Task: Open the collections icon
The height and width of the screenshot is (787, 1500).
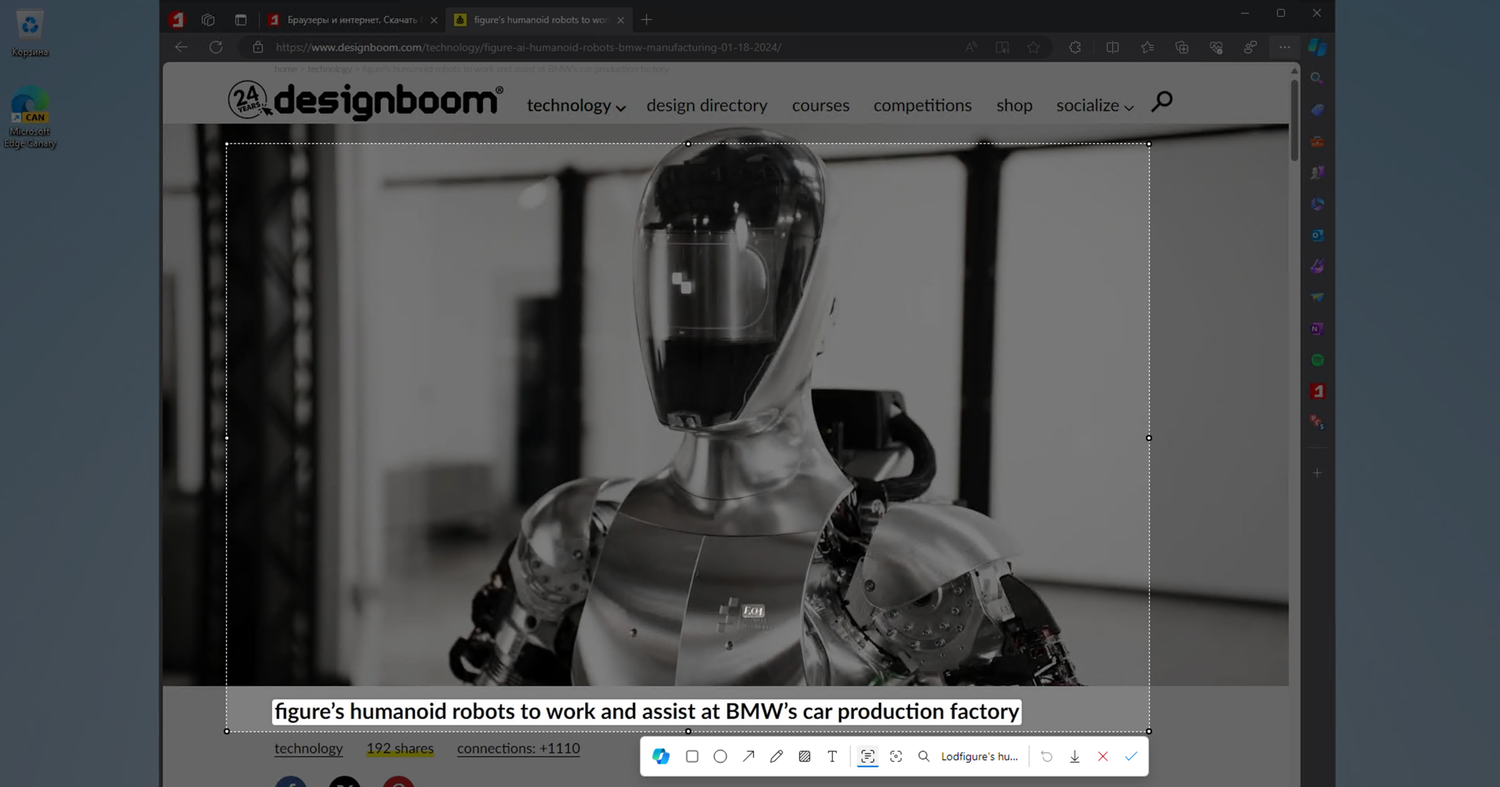Action: coord(1182,47)
